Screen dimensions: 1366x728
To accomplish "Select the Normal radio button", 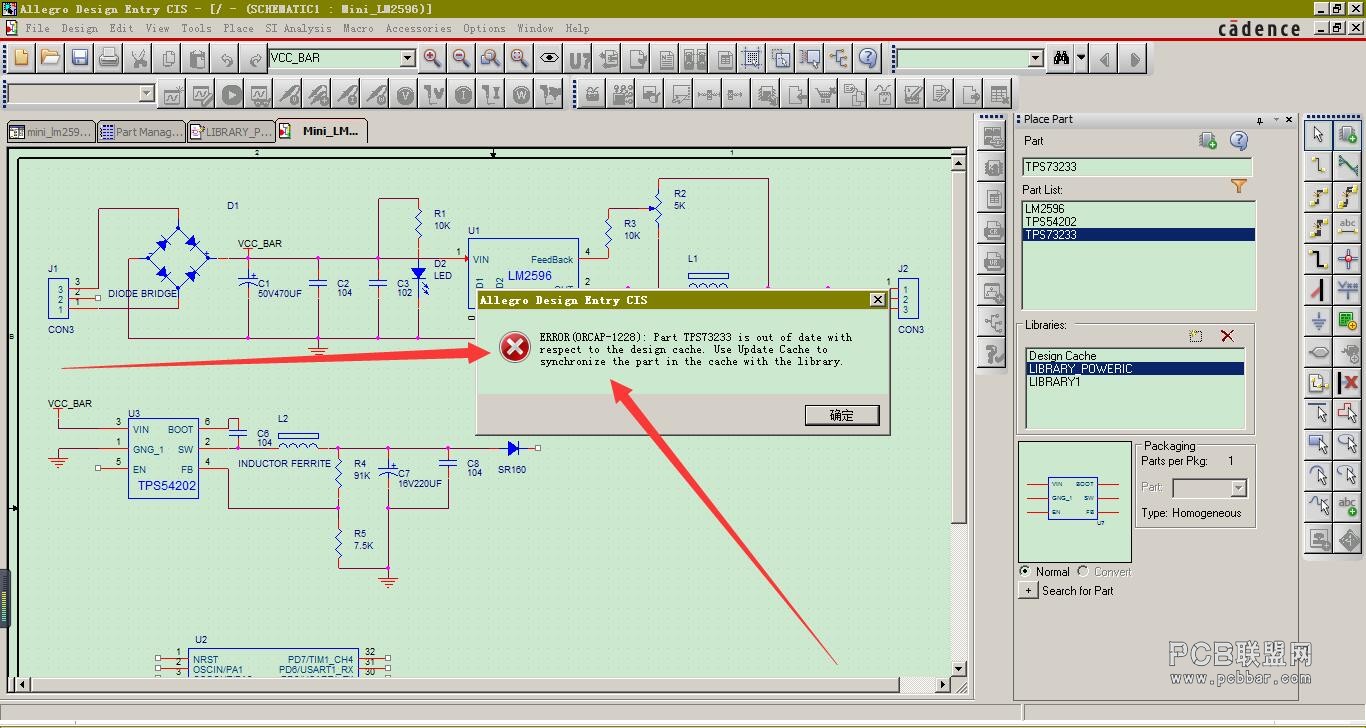I will pos(1025,571).
